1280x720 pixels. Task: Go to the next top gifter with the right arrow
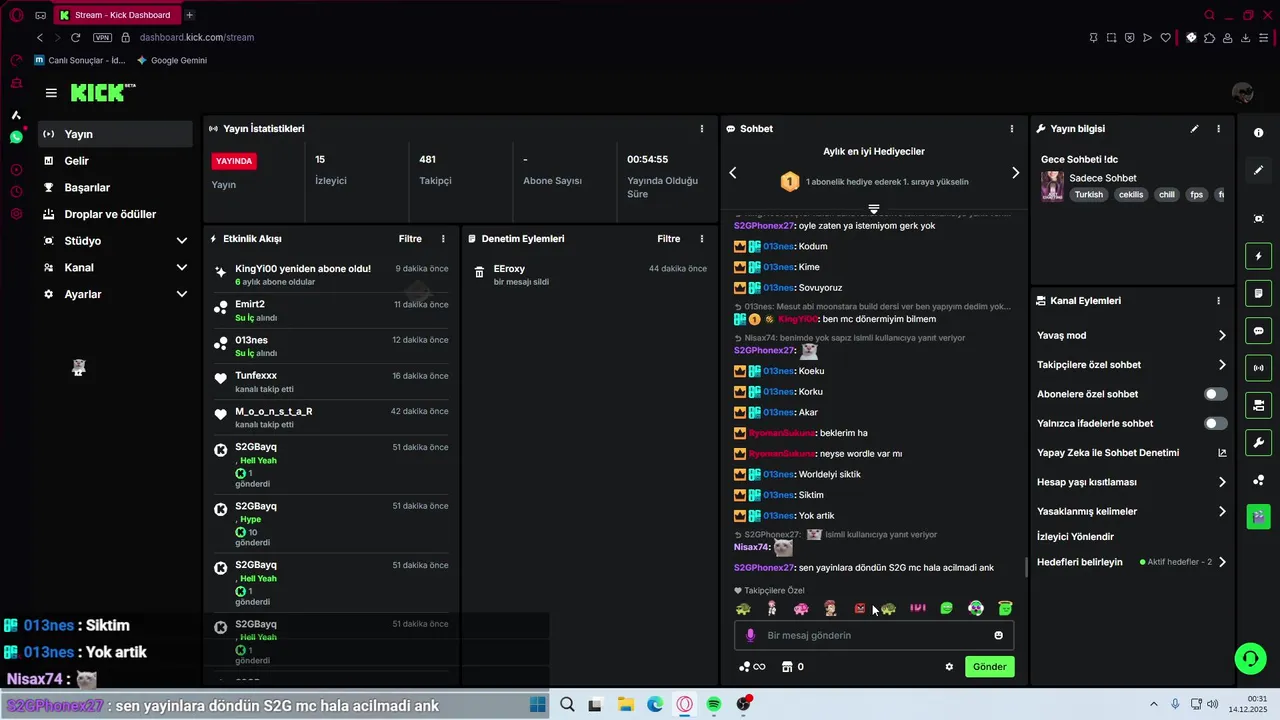pyautogui.click(x=1015, y=173)
